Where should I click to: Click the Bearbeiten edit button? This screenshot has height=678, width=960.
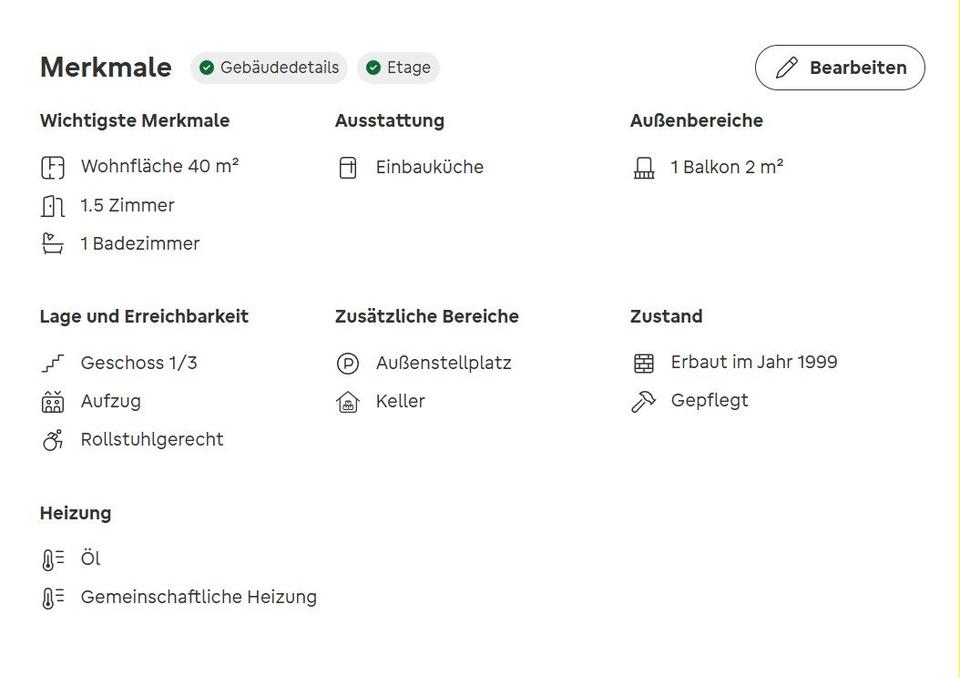[x=840, y=67]
